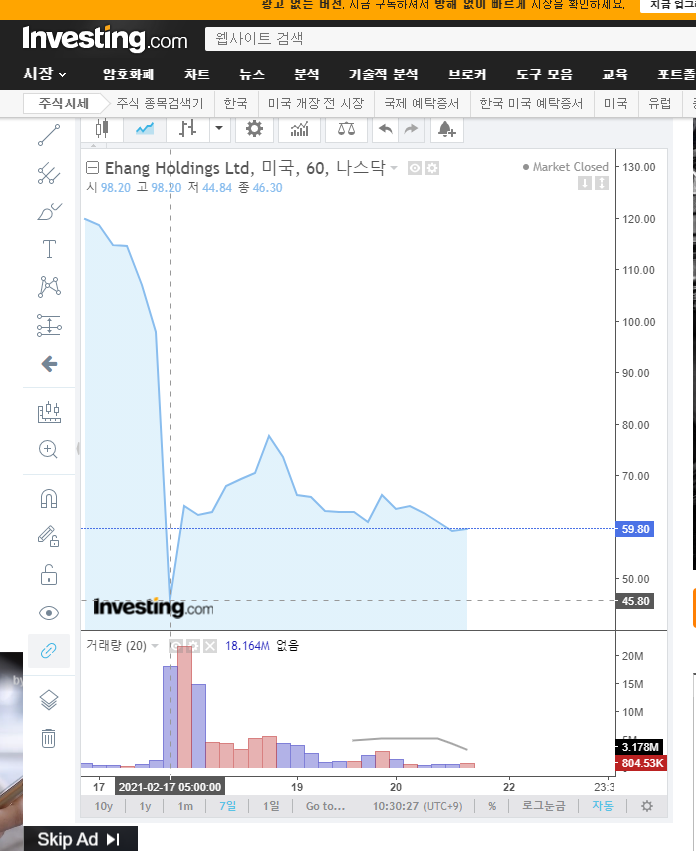Viewport: 696px width, 851px height.
Task: Open the 브로커 menu
Action: (467, 74)
